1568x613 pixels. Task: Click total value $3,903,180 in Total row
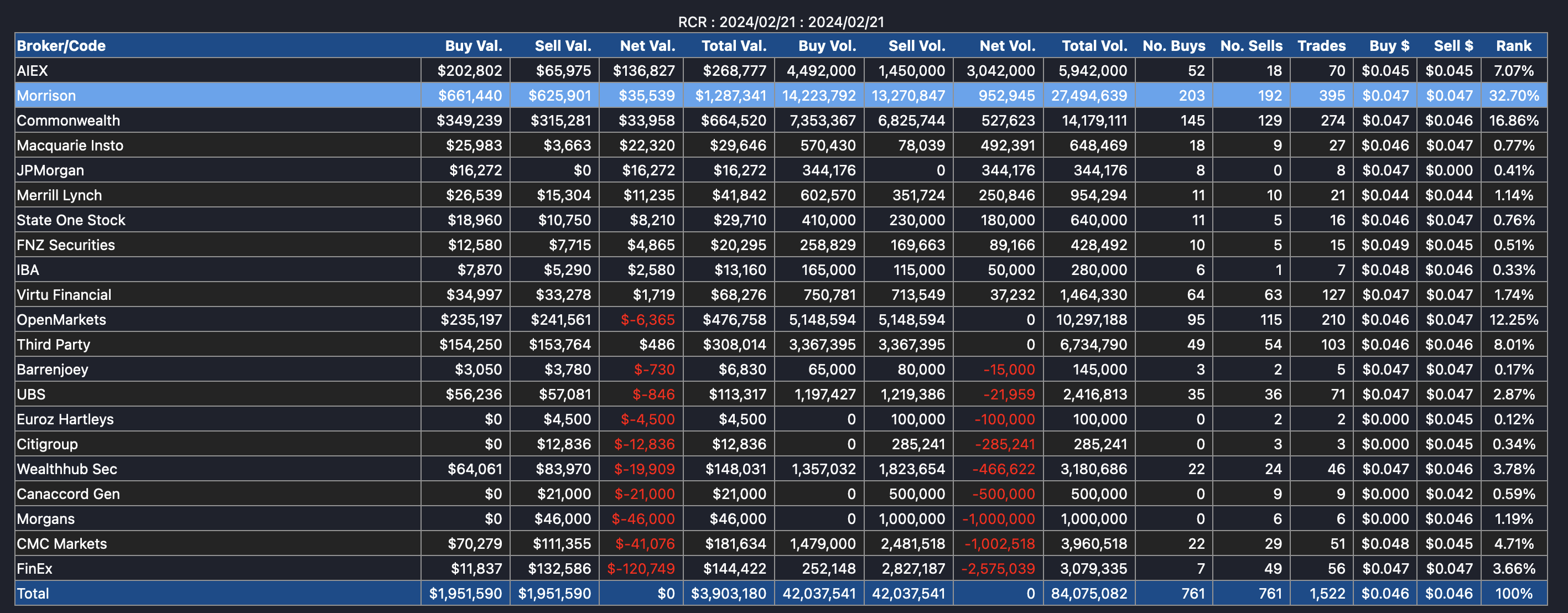click(x=728, y=594)
